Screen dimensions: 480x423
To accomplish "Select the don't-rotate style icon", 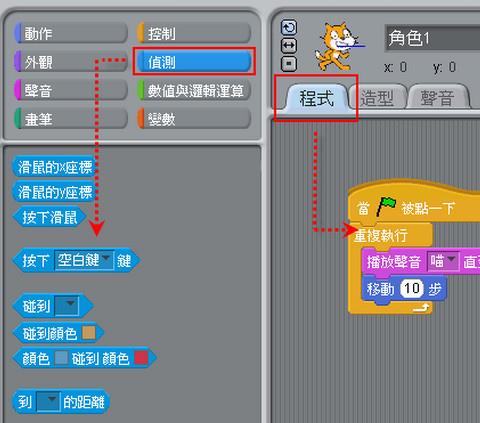I will point(289,63).
